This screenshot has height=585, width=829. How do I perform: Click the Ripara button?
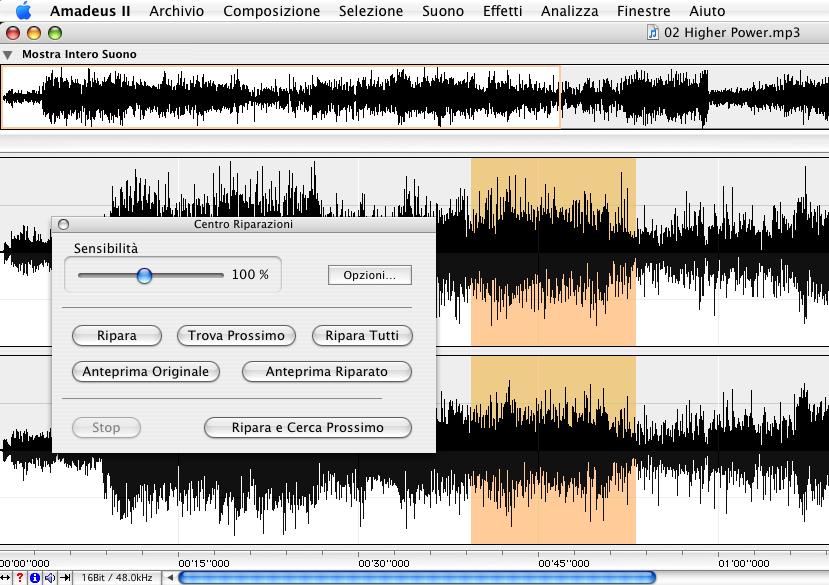pyautogui.click(x=117, y=335)
